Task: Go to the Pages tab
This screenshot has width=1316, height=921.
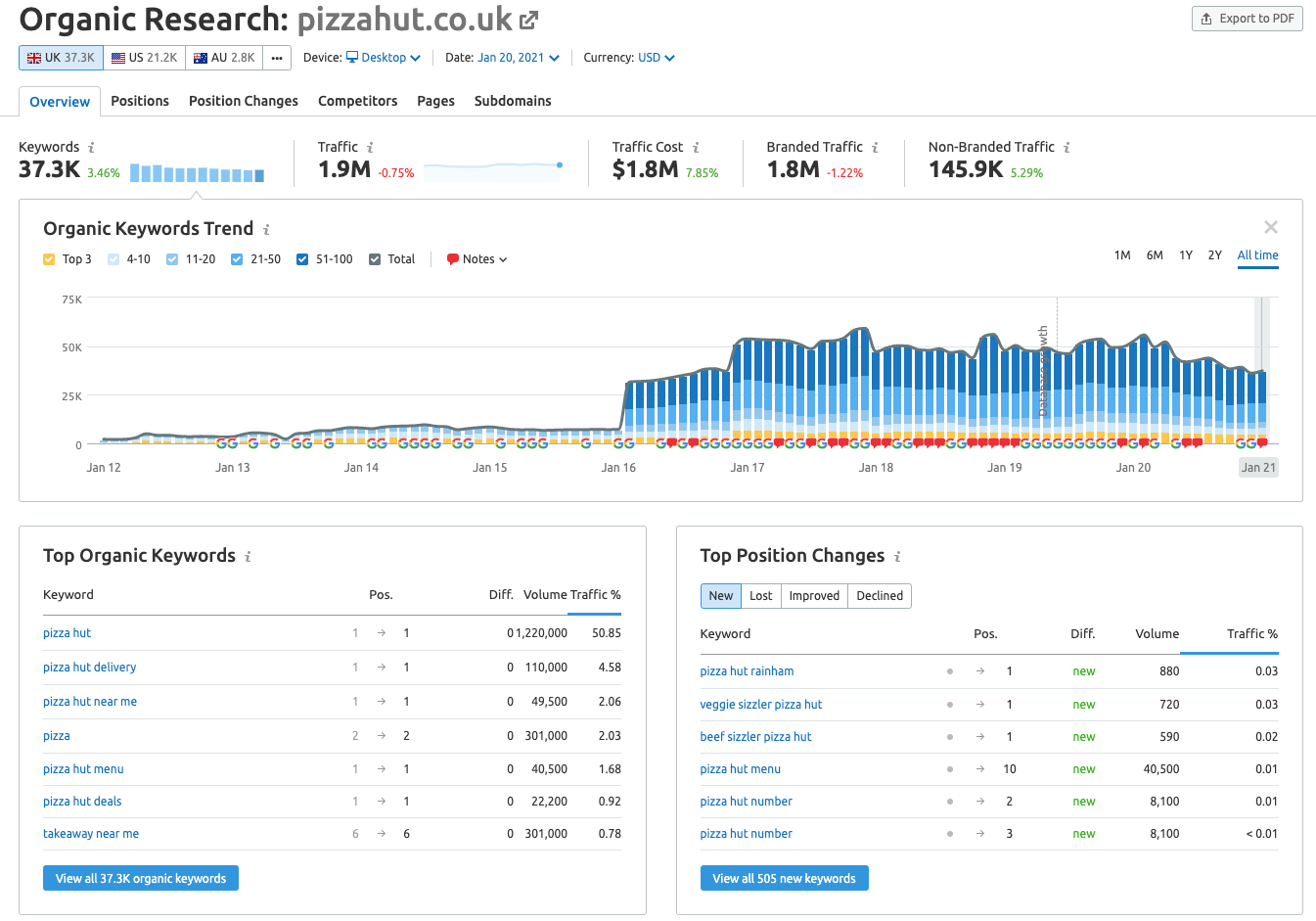Action: pos(435,101)
